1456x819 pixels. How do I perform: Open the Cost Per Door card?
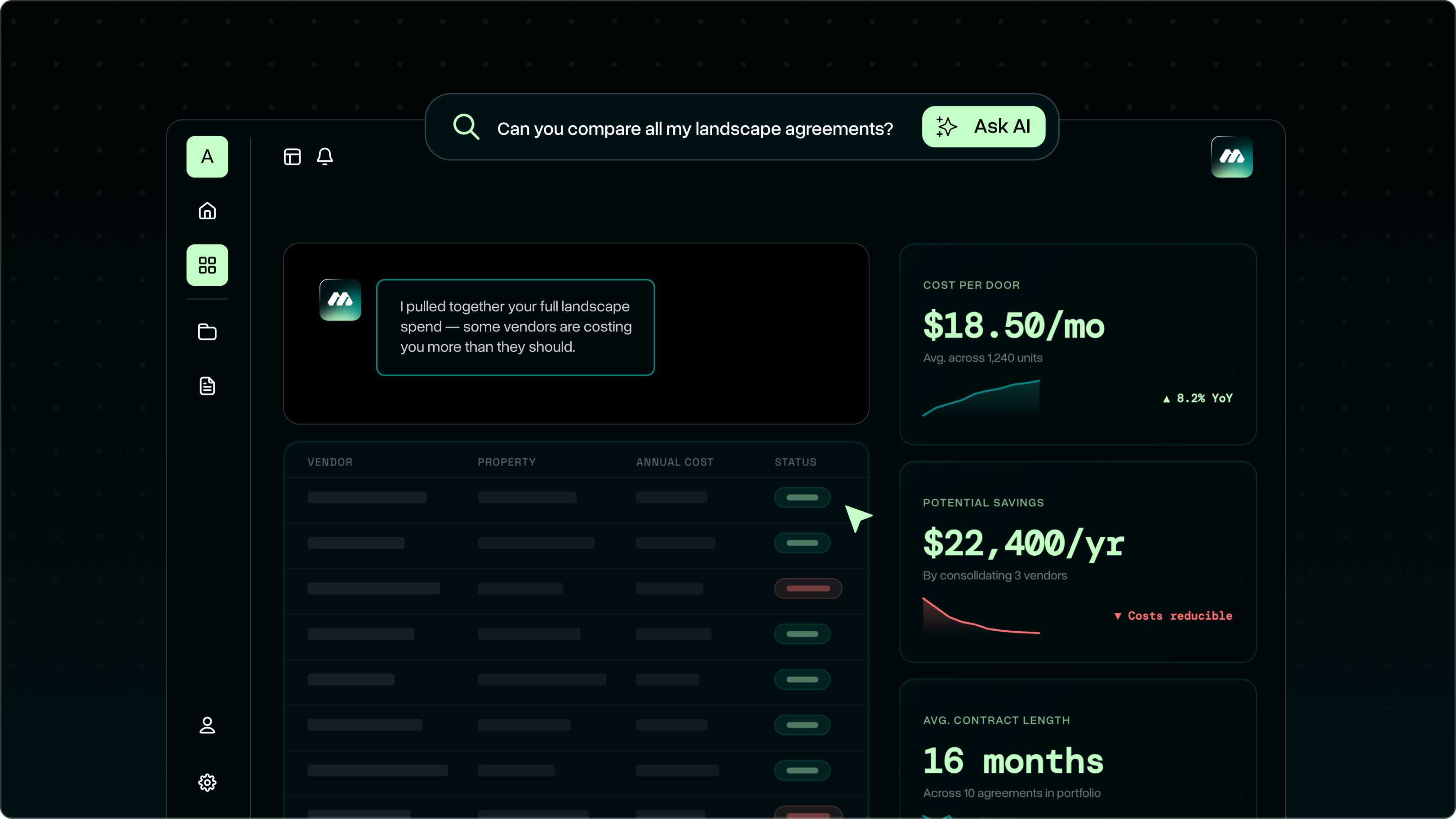tap(1077, 344)
